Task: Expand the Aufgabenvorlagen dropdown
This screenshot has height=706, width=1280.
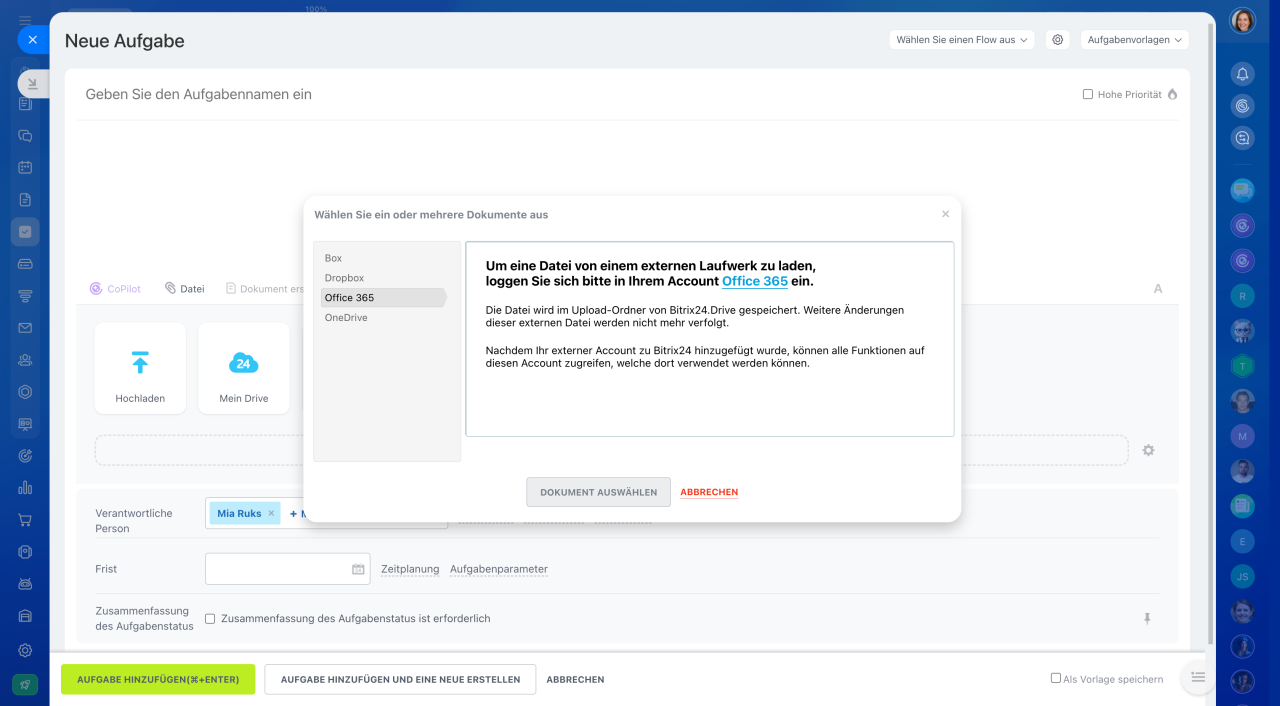Action: (1134, 40)
